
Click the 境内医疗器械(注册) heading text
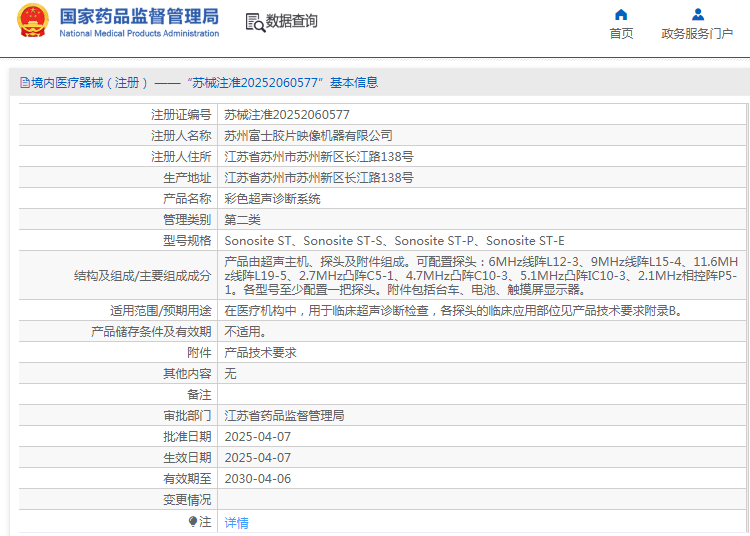pyautogui.click(x=89, y=83)
